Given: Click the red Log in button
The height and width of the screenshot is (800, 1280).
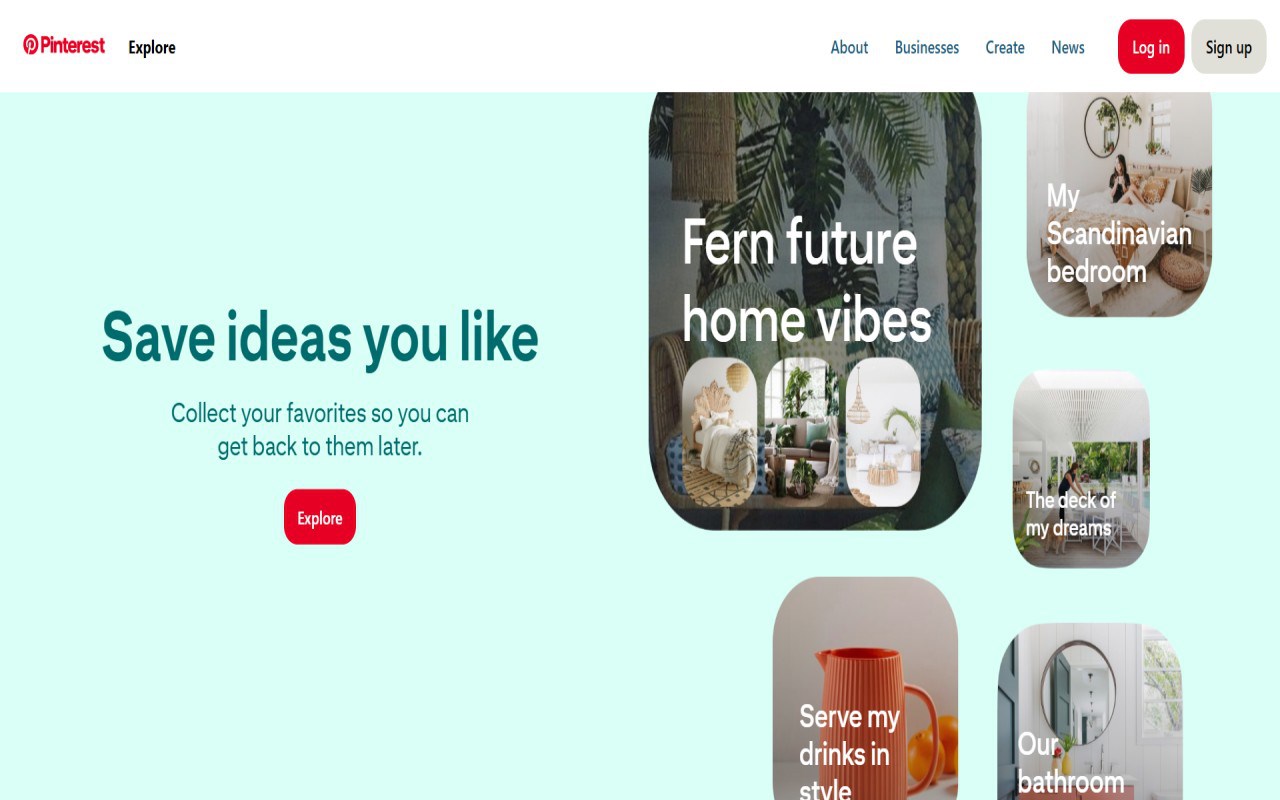Looking at the screenshot, I should [x=1151, y=47].
